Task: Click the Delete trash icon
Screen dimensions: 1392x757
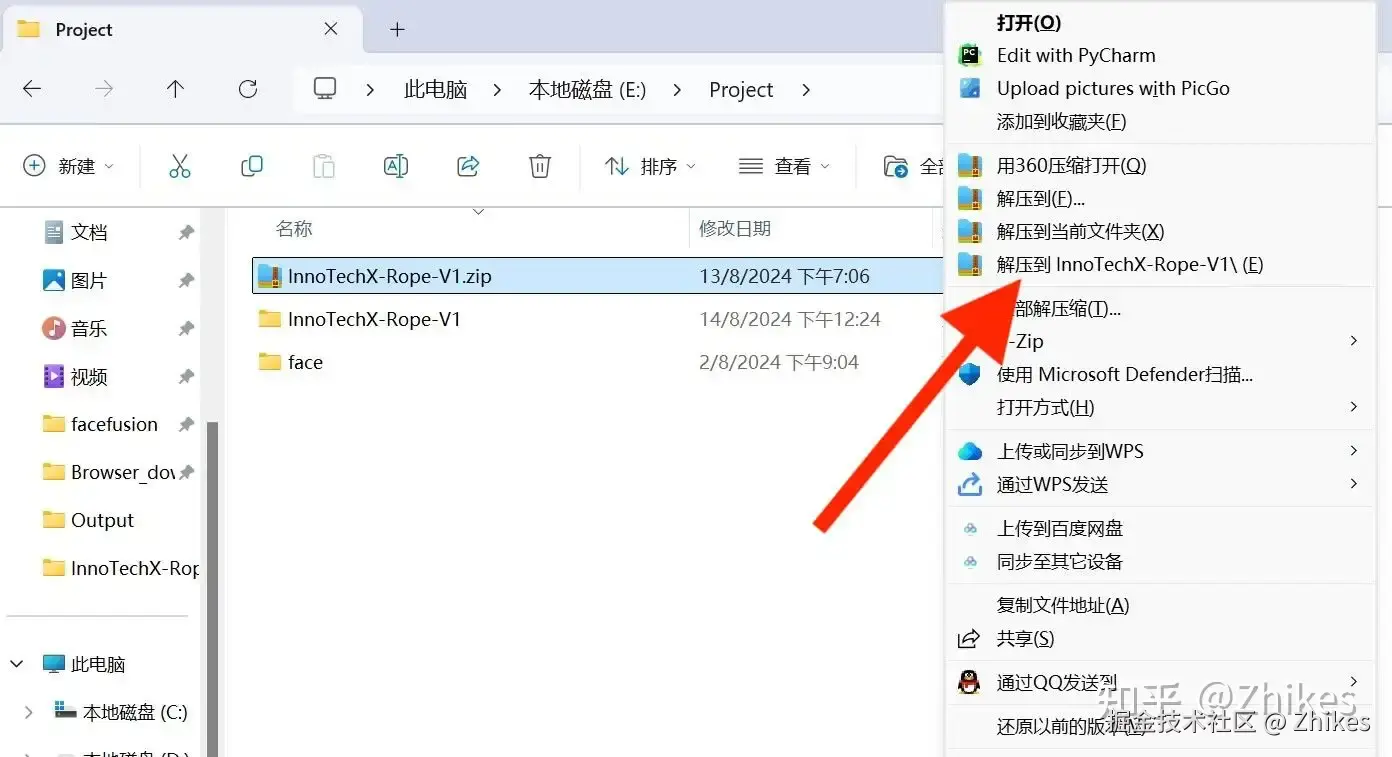Action: click(540, 166)
